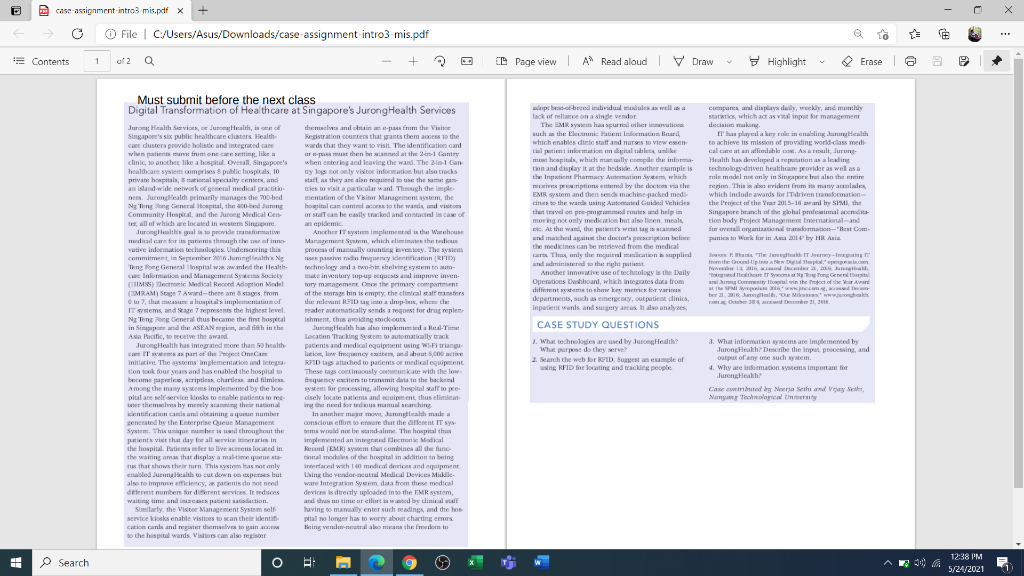Open the notification center
Screen dimensions: 1024x576
[1004, 562]
